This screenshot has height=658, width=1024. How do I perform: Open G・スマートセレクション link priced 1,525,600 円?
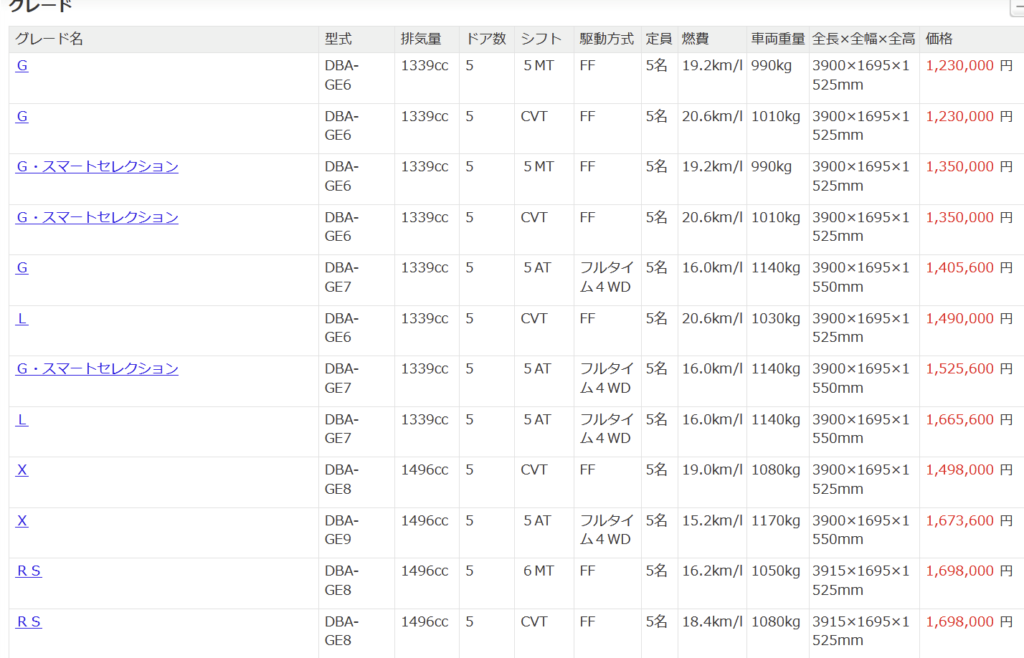[x=97, y=368]
